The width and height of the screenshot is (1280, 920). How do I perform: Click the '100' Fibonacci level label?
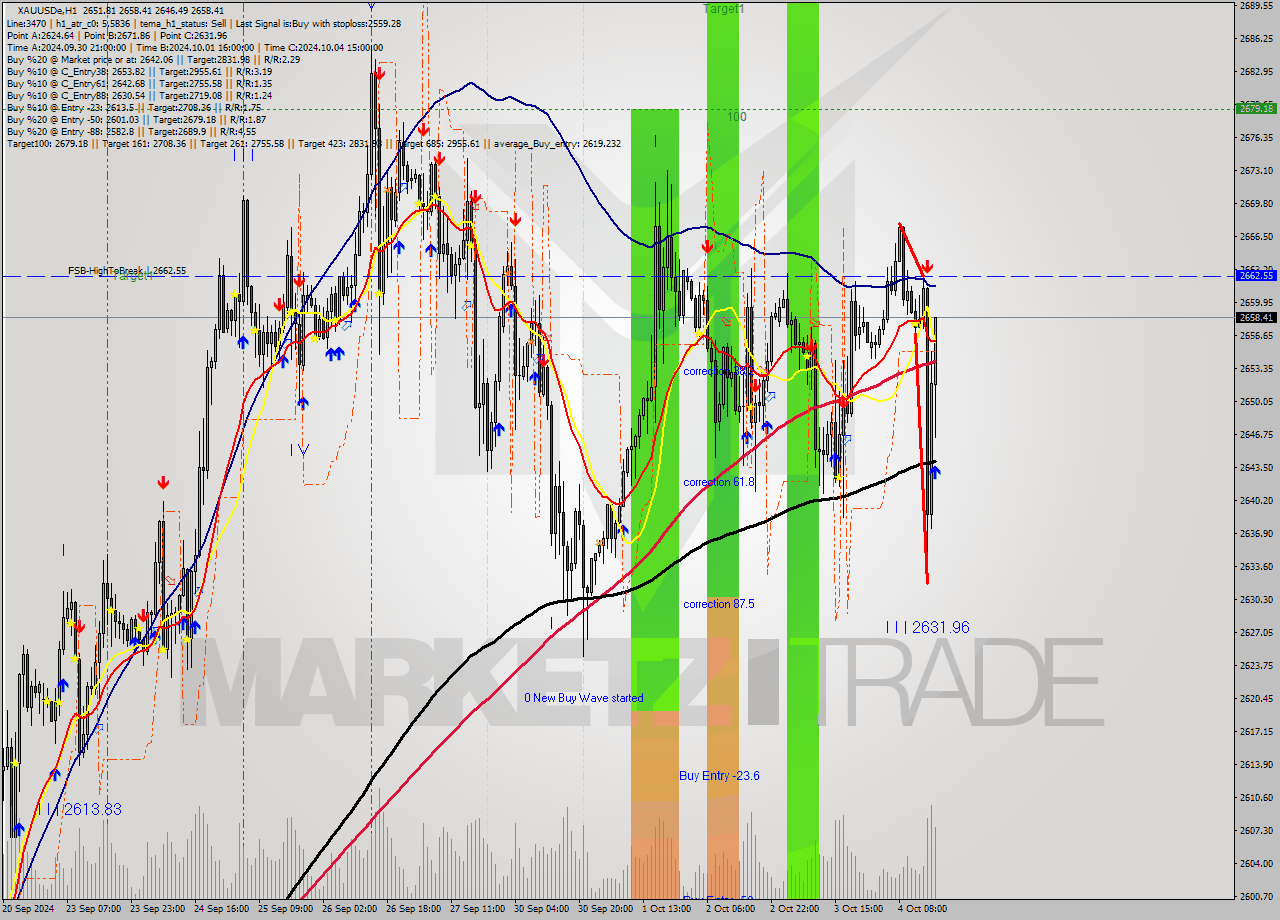tap(737, 117)
